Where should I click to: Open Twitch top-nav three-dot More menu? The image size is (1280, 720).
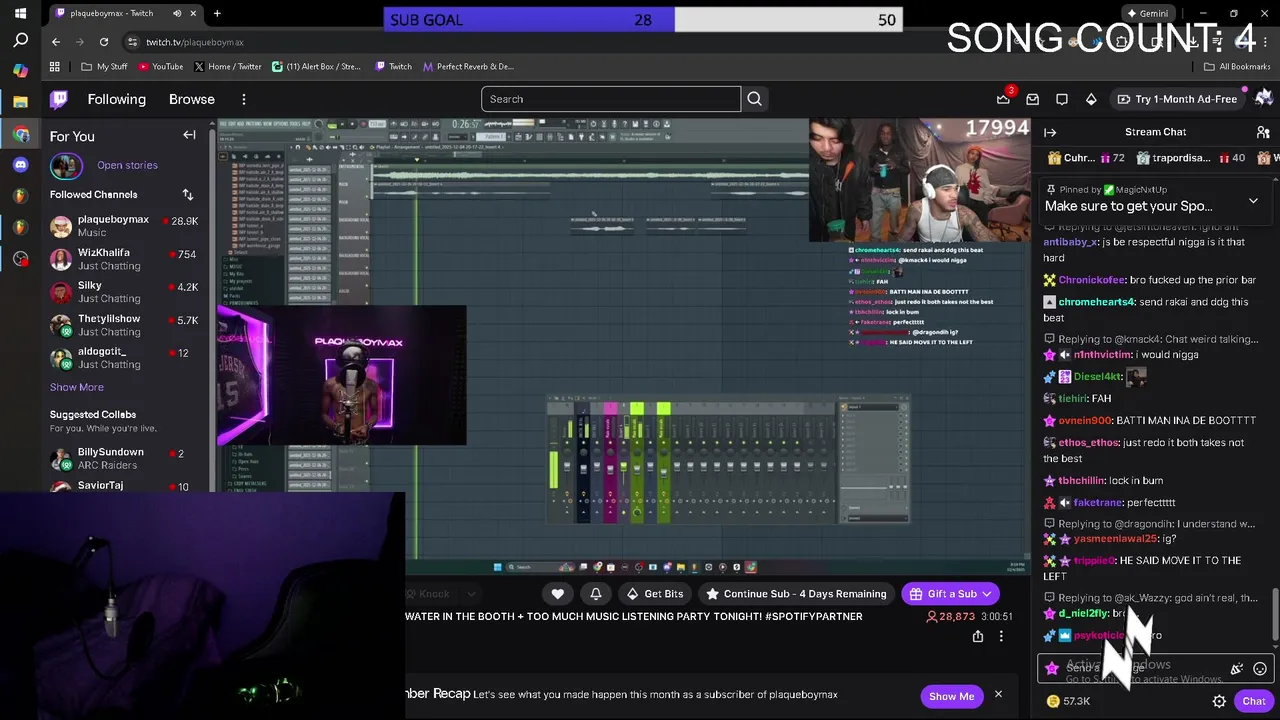coord(243,99)
